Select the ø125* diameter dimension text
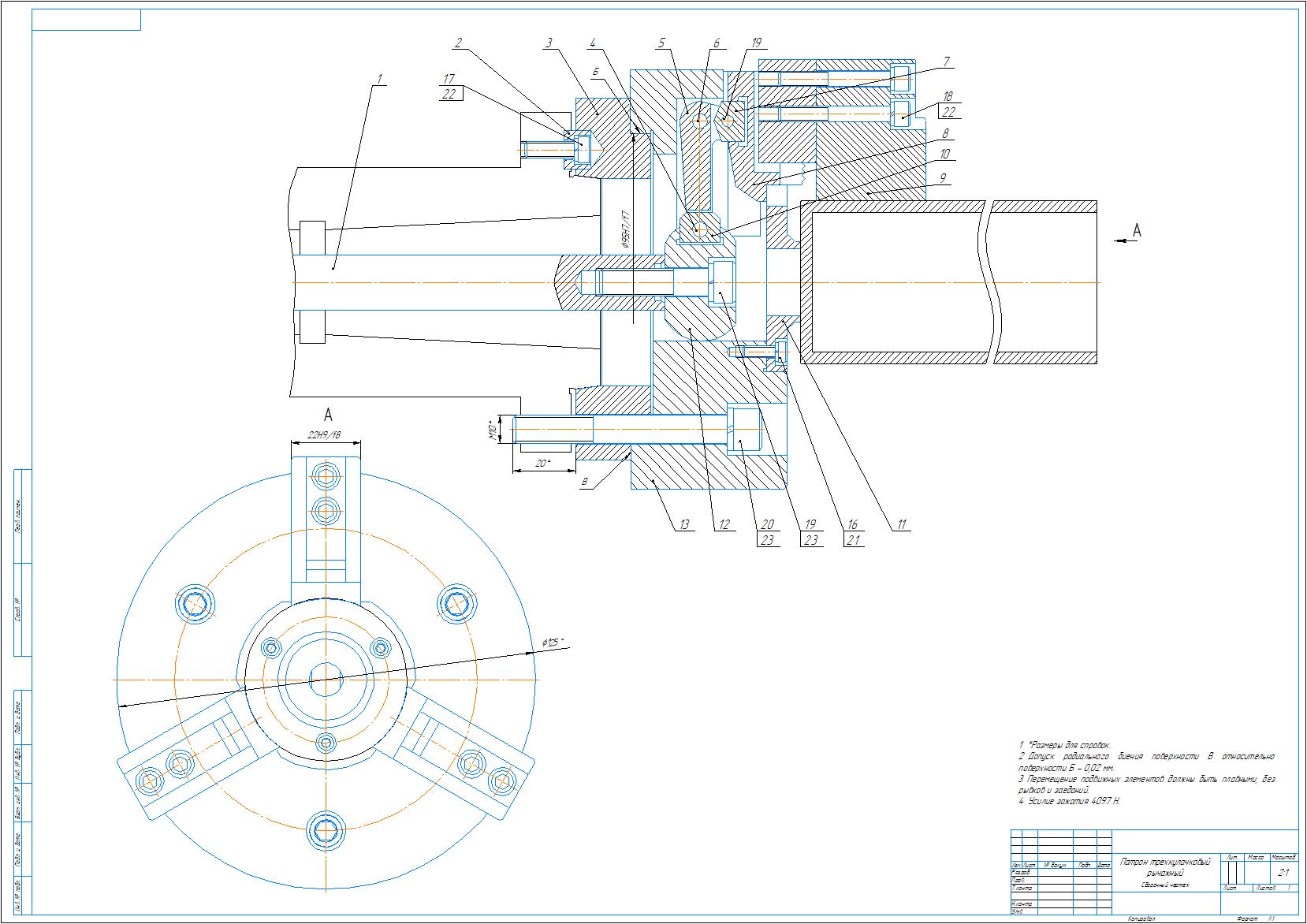1307x924 pixels. [553, 643]
